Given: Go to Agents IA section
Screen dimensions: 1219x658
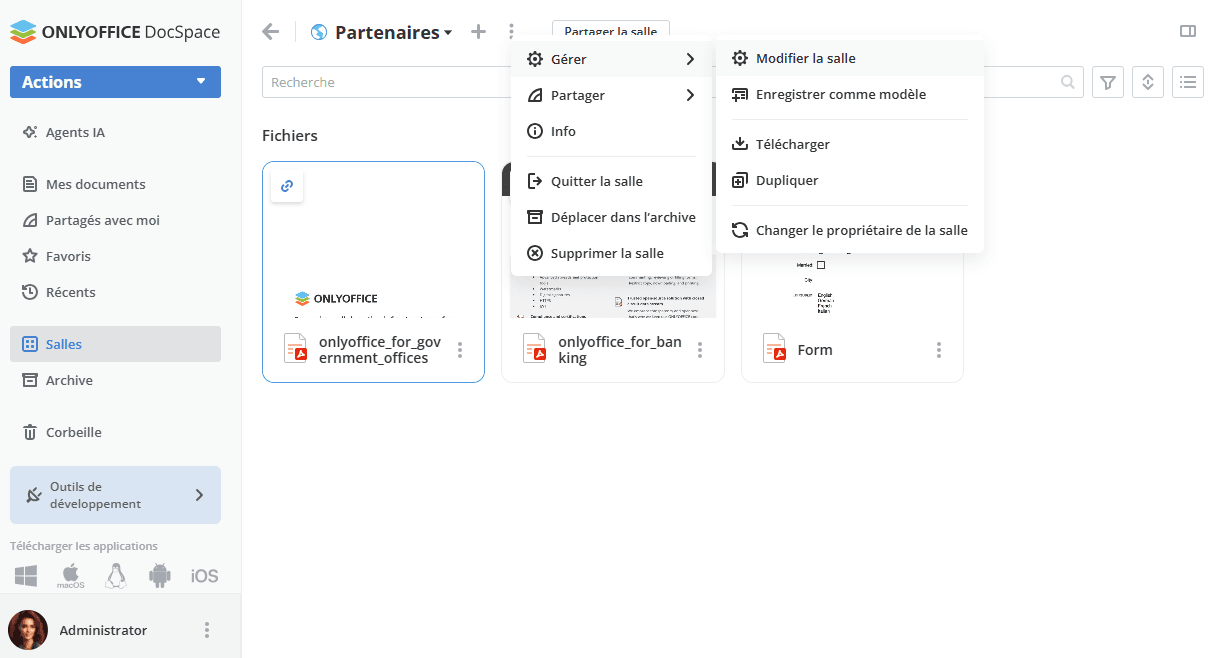Looking at the screenshot, I should [x=75, y=132].
